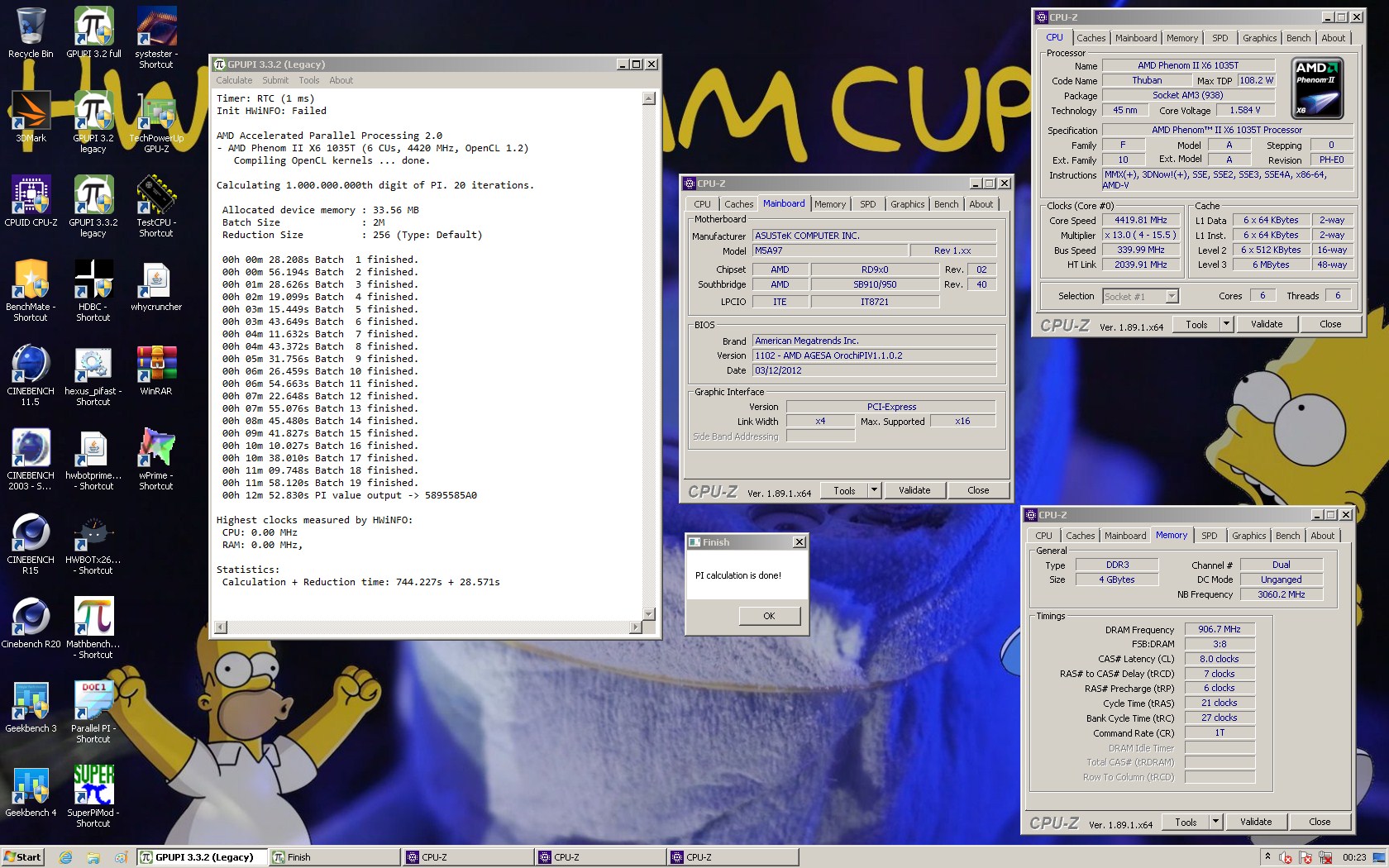Viewport: 1389px width, 868px height.
Task: Open the hwbotprime shortcut icon
Action: (x=93, y=459)
